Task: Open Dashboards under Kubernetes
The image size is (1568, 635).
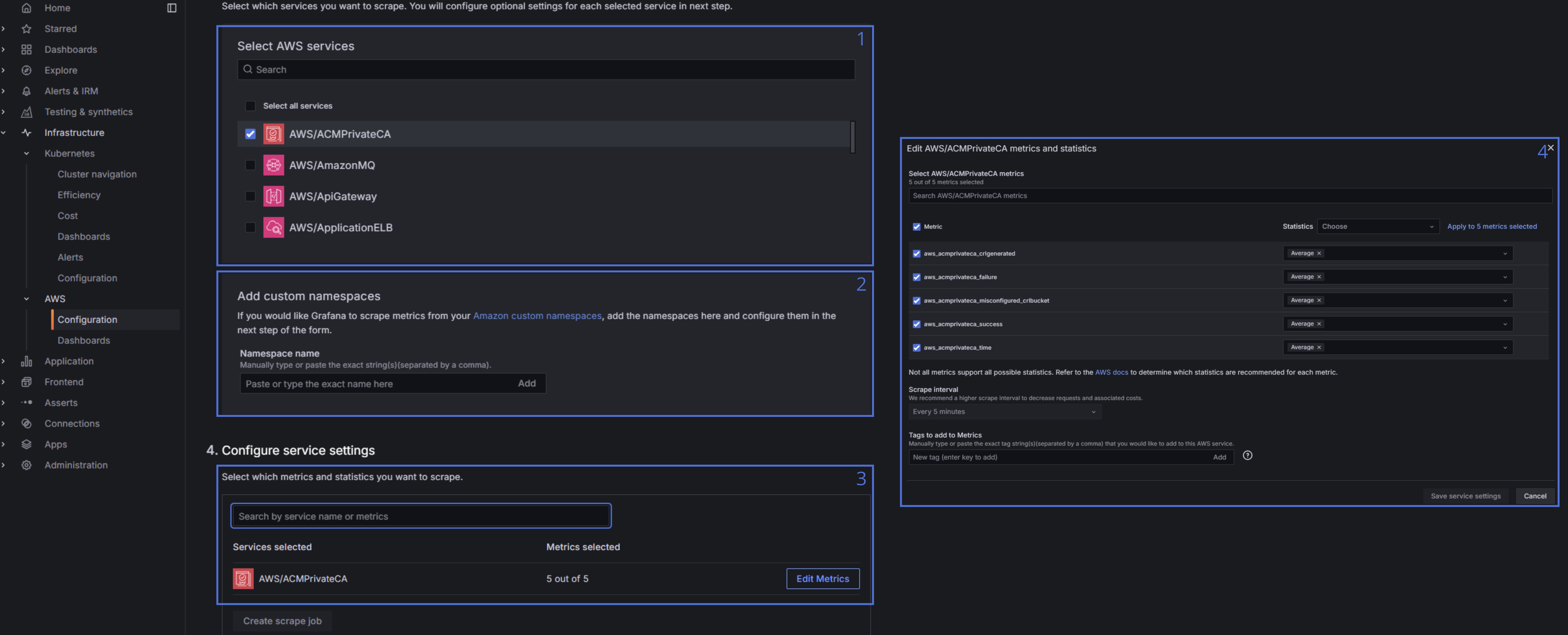Action: (83, 236)
